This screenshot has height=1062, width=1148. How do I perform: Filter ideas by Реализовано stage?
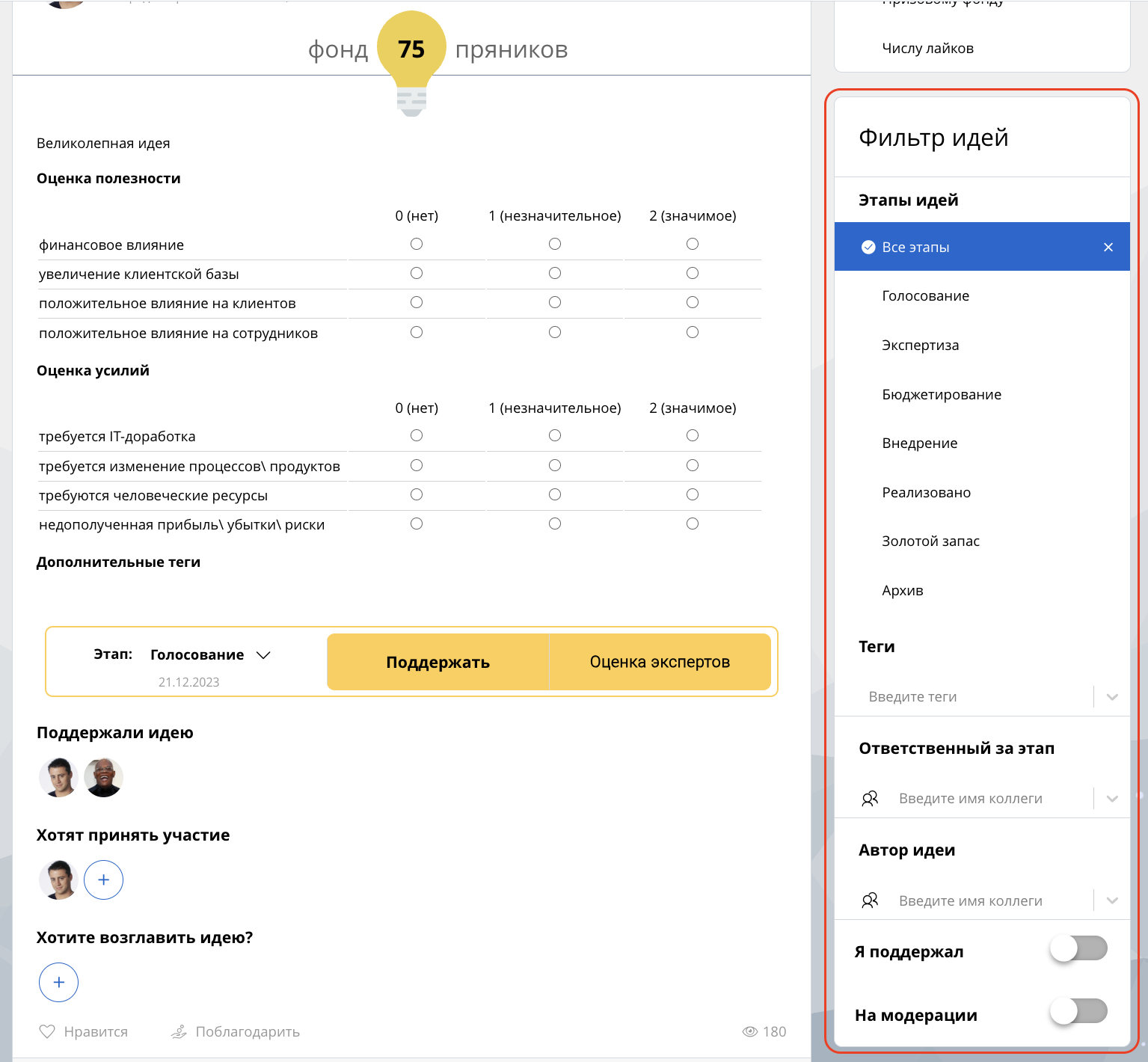(x=982, y=492)
